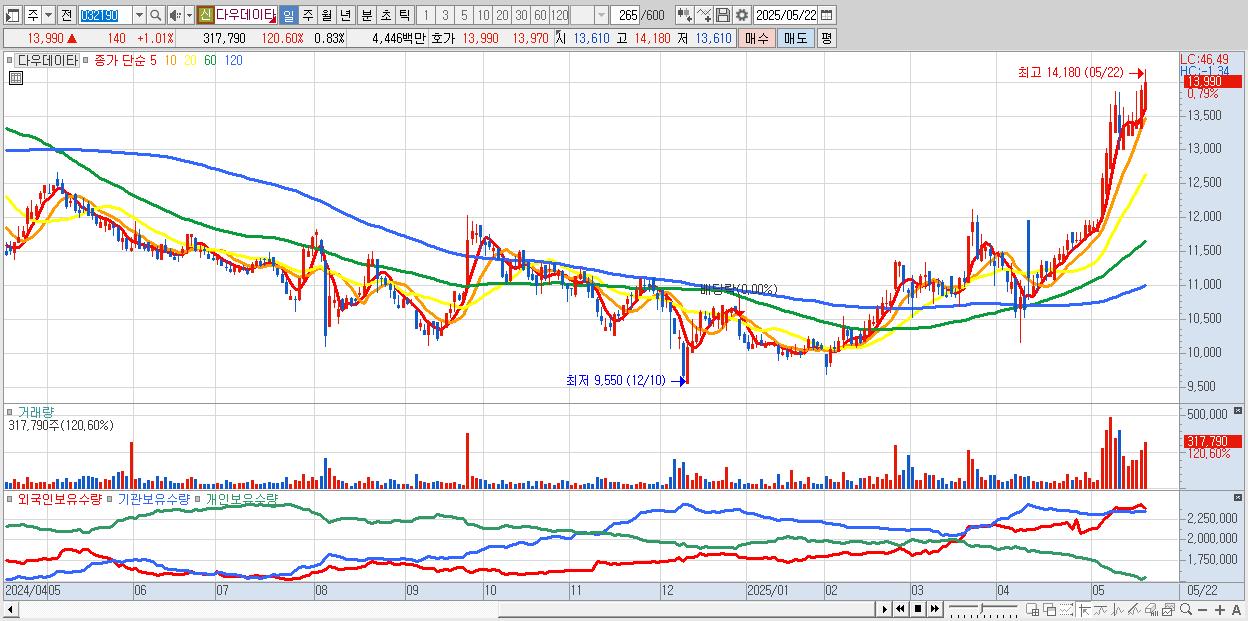Click the chart grid handle below 다우데이타 label
This screenshot has width=1248, height=621.
tap(15, 77)
